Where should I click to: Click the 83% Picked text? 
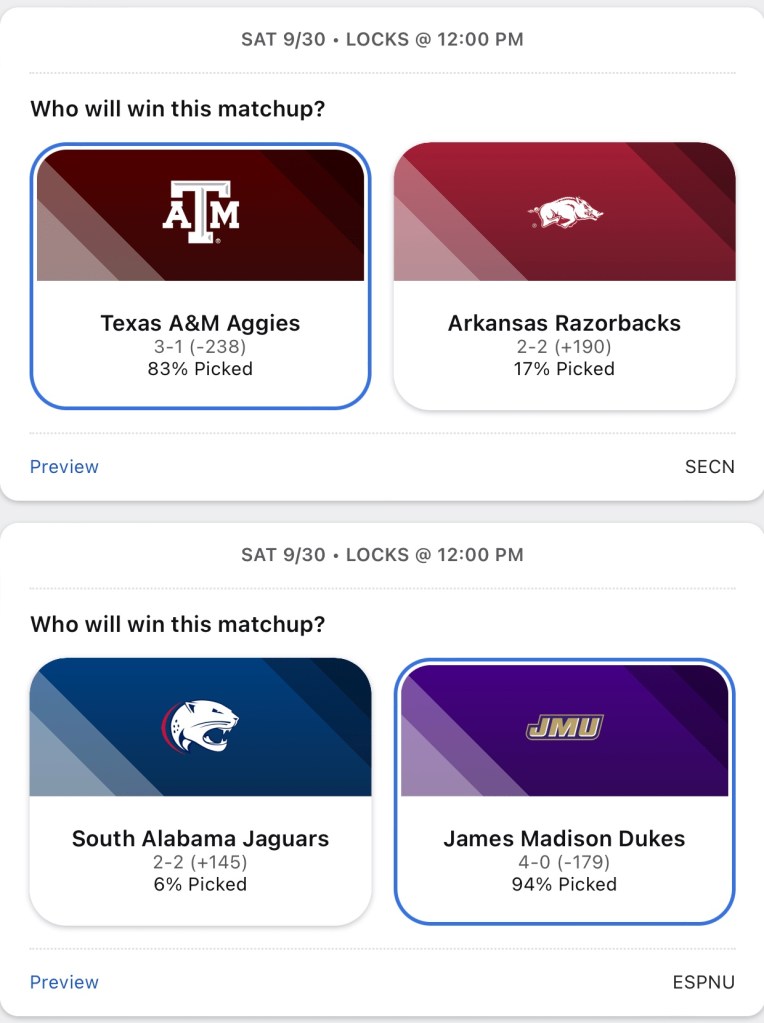coord(200,369)
